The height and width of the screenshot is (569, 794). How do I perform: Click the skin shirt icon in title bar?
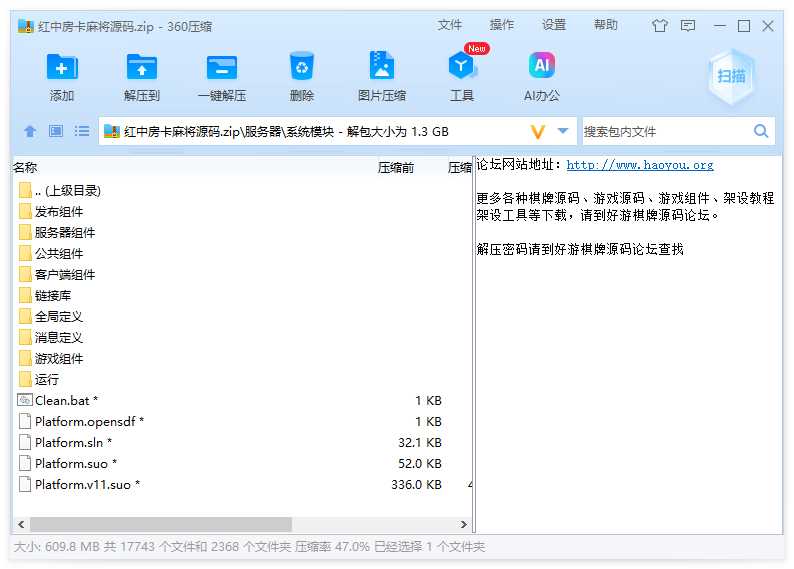pos(659,25)
